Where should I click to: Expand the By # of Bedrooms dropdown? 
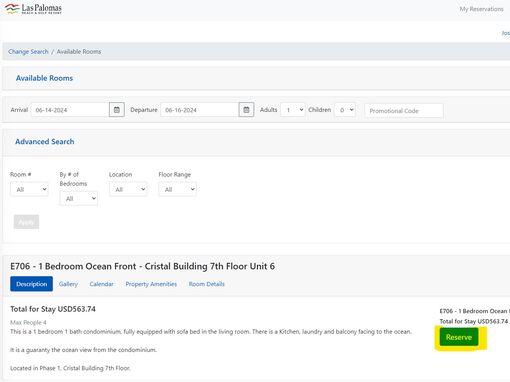tap(79, 198)
